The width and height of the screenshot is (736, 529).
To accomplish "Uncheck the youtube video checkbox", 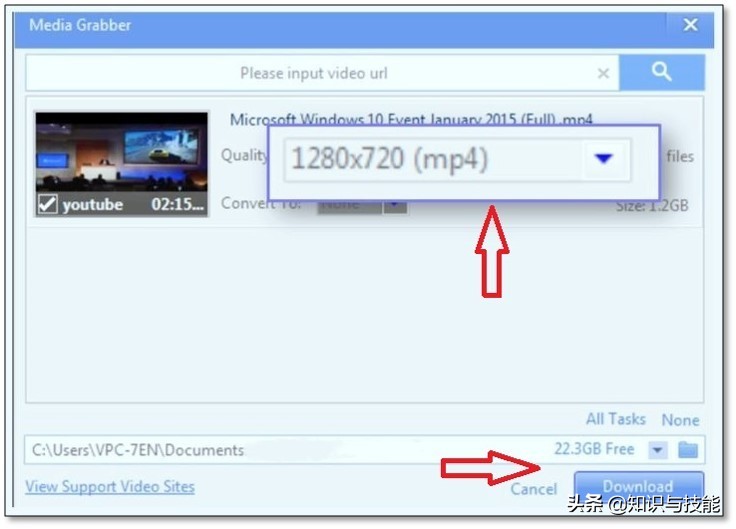I will (x=48, y=204).
